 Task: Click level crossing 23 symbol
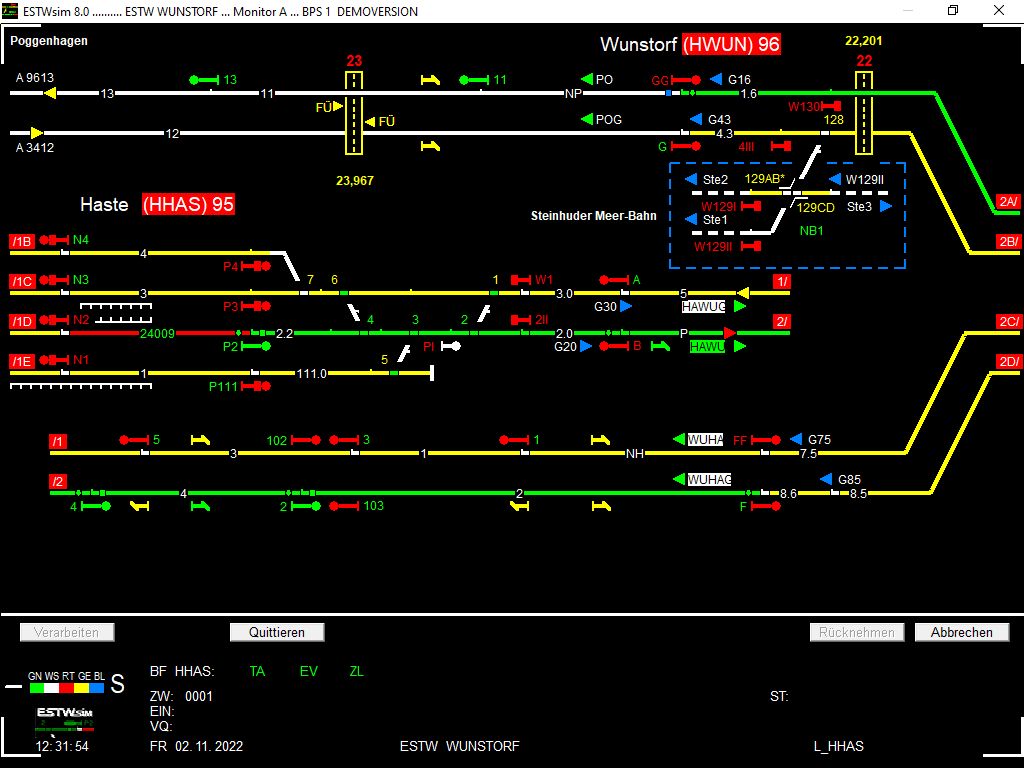(354, 112)
